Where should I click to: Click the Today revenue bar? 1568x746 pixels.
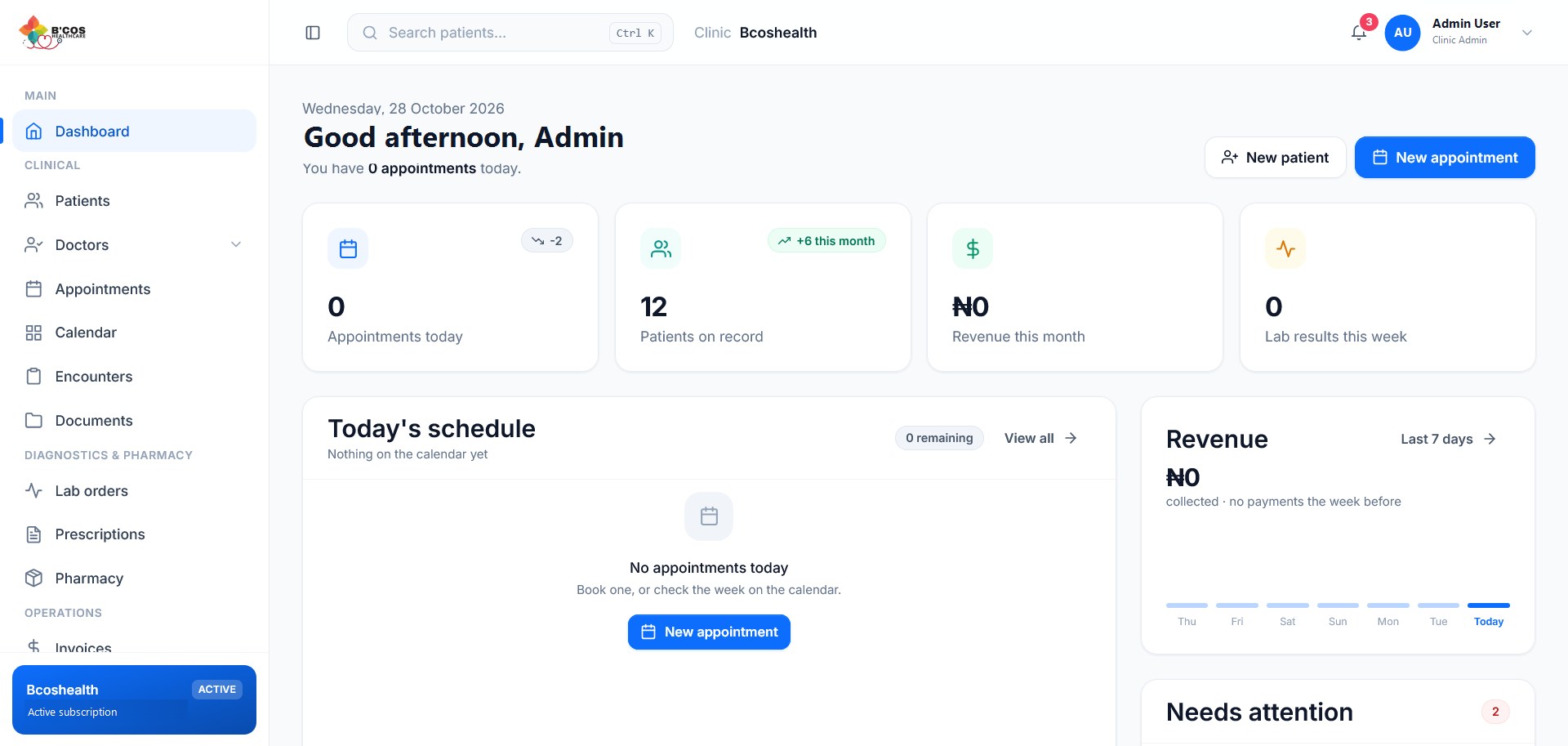tap(1489, 605)
